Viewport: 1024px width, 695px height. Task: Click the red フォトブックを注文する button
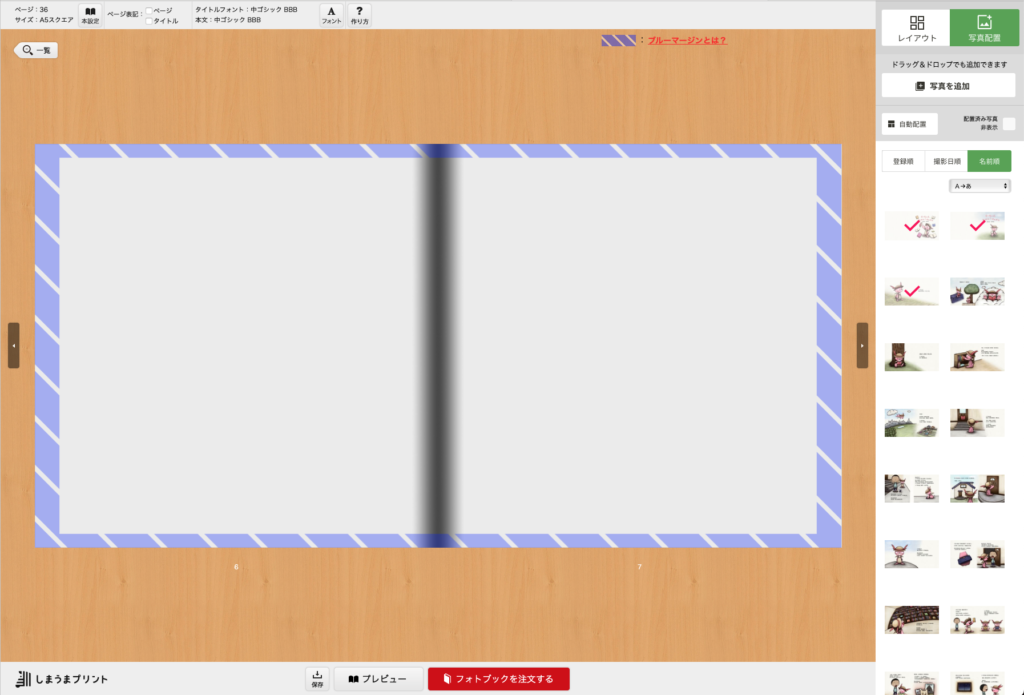click(498, 679)
